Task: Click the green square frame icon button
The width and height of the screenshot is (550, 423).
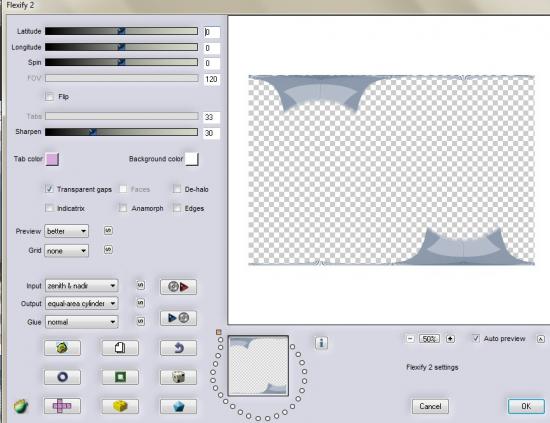Action: pos(120,377)
